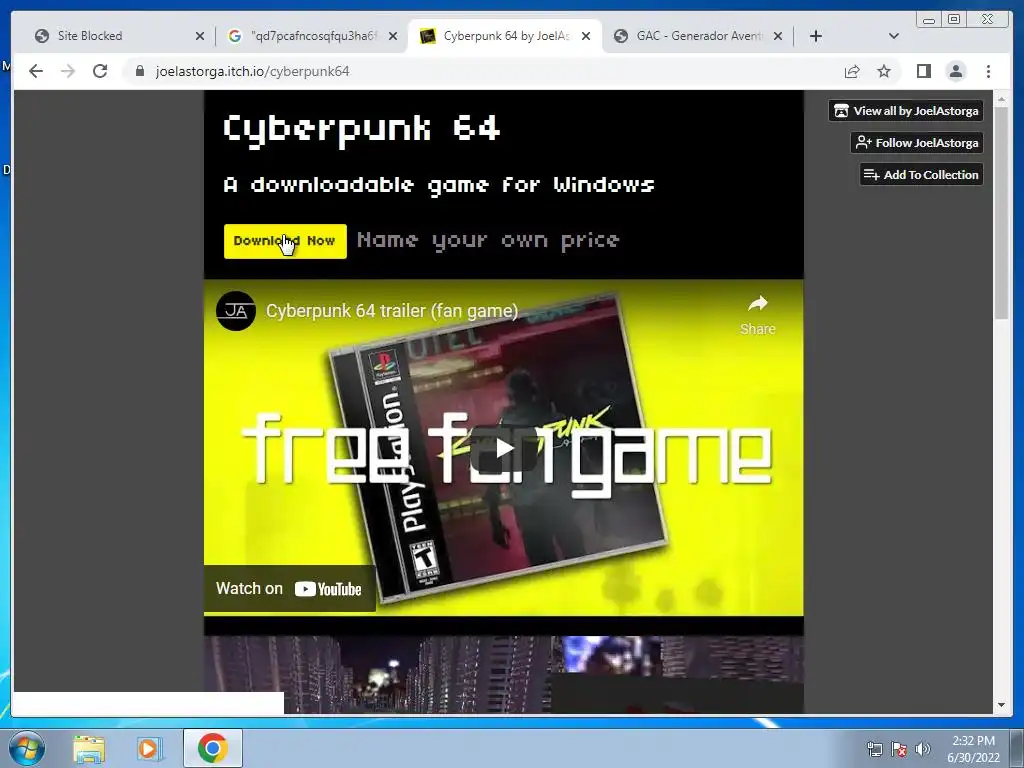Viewport: 1024px width, 768px height.
Task: Close the Google search tab
Action: click(392, 36)
